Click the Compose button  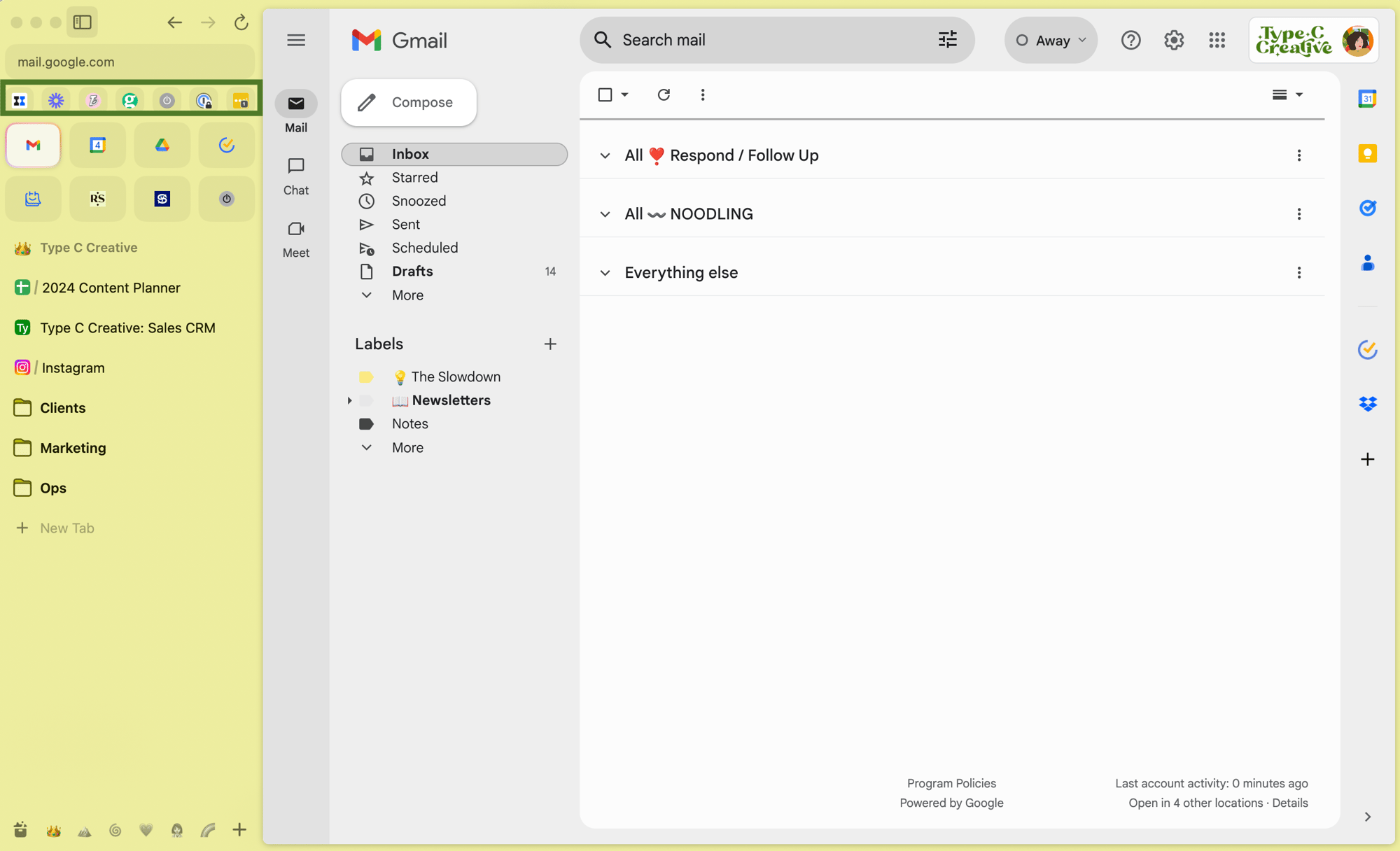tap(409, 102)
